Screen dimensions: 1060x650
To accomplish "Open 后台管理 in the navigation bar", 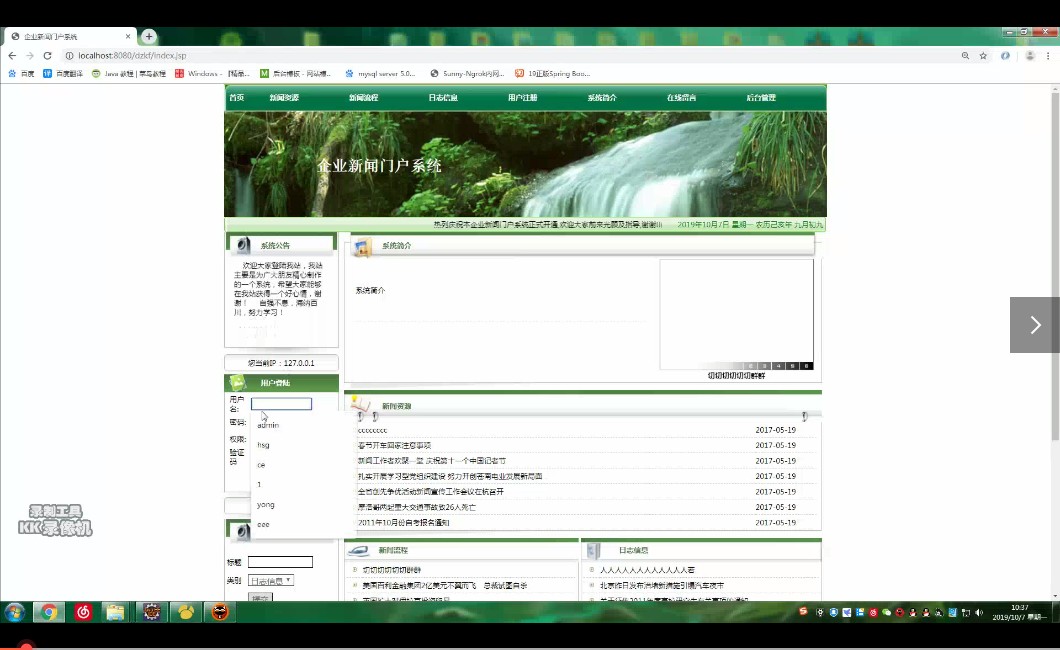I will 761,98.
